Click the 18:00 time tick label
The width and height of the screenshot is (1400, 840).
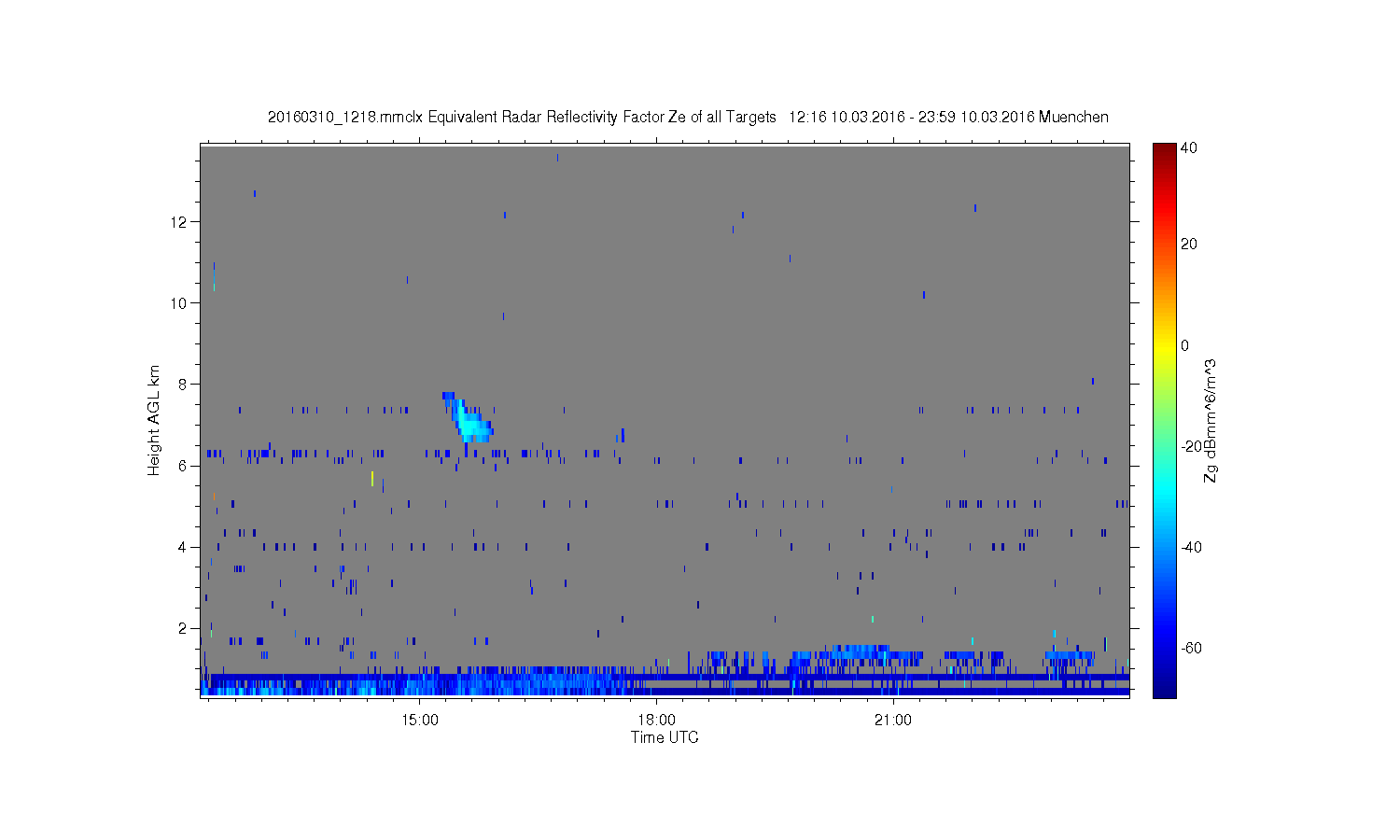pyautogui.click(x=656, y=721)
